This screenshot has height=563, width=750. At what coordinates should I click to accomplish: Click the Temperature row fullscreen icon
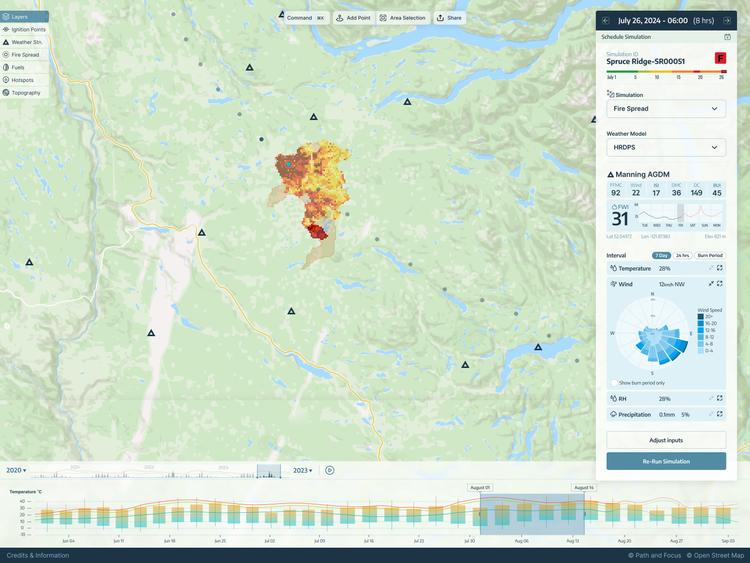tap(720, 268)
